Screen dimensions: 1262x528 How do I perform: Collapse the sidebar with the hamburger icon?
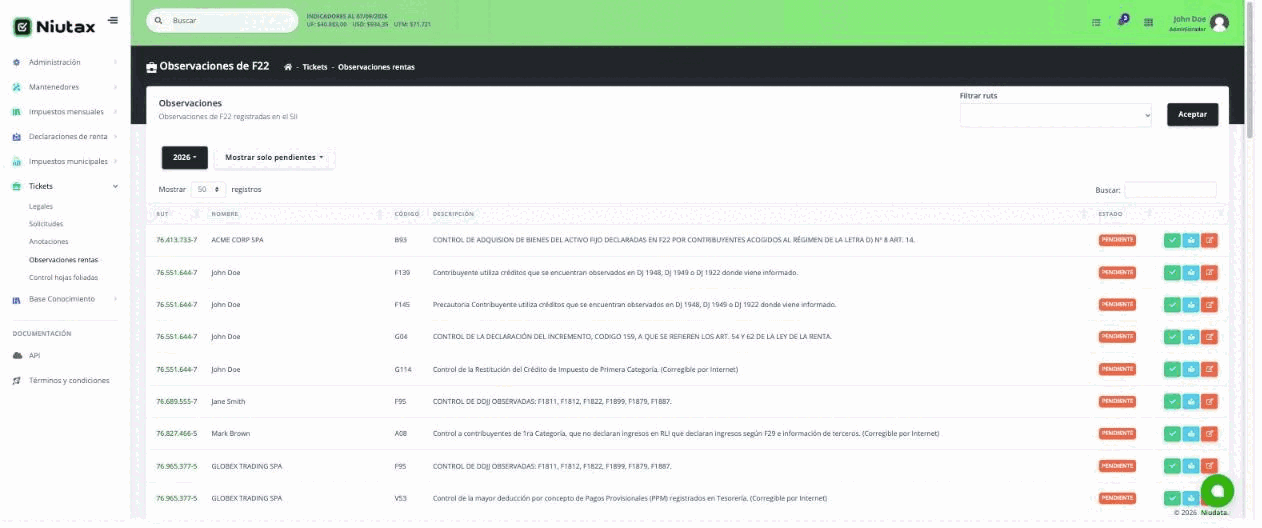click(x=112, y=20)
